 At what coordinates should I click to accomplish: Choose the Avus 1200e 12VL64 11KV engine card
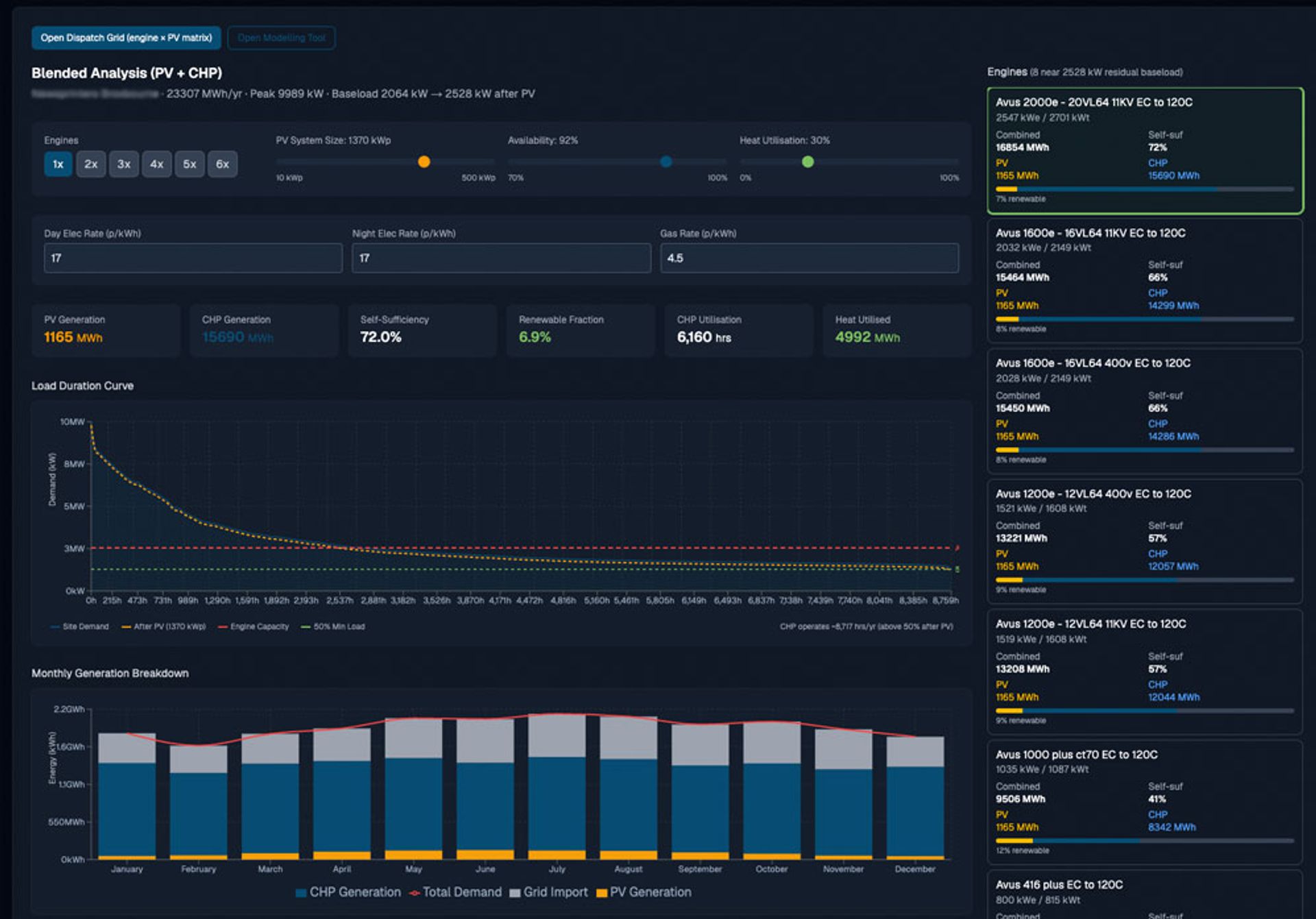(1145, 672)
